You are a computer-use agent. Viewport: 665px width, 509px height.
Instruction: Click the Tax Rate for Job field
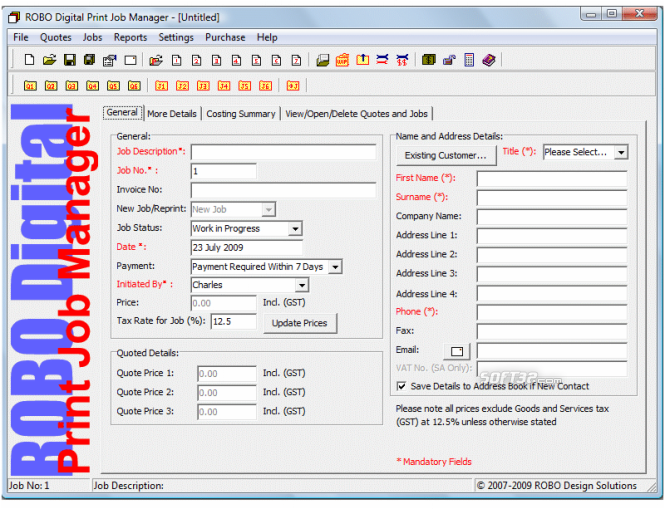point(233,322)
